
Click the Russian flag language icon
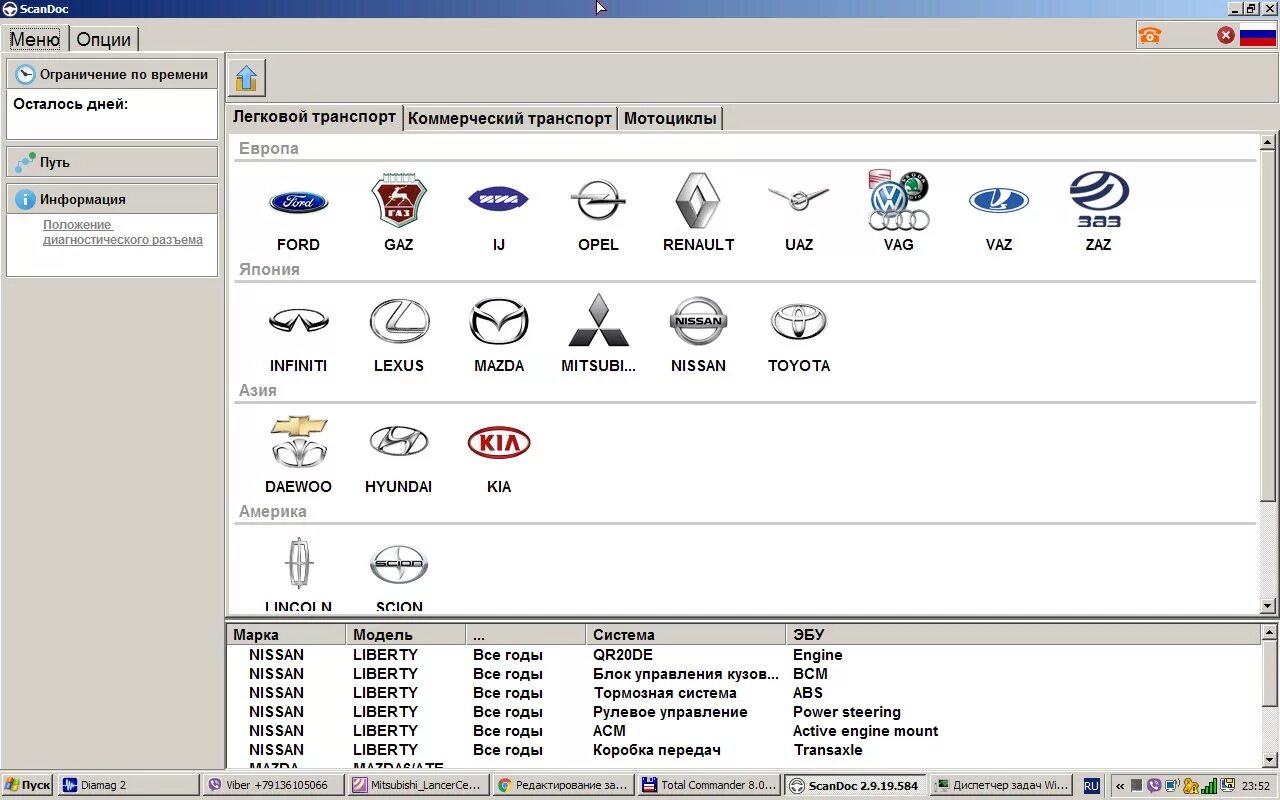point(1258,36)
